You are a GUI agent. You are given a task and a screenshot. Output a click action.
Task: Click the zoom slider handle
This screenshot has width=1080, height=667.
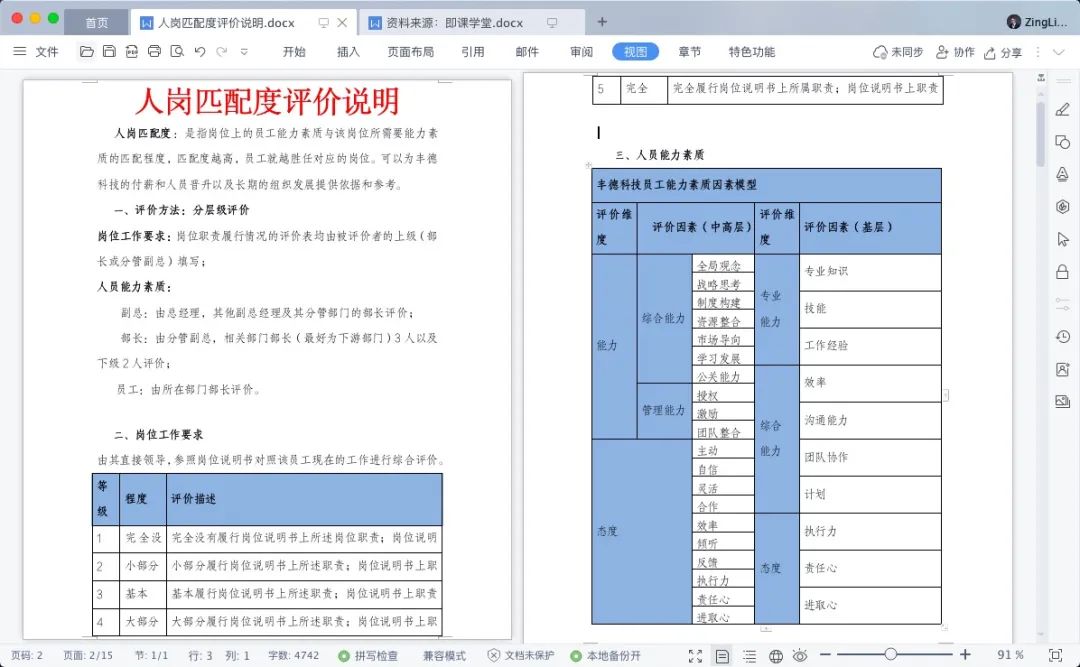tap(891, 654)
